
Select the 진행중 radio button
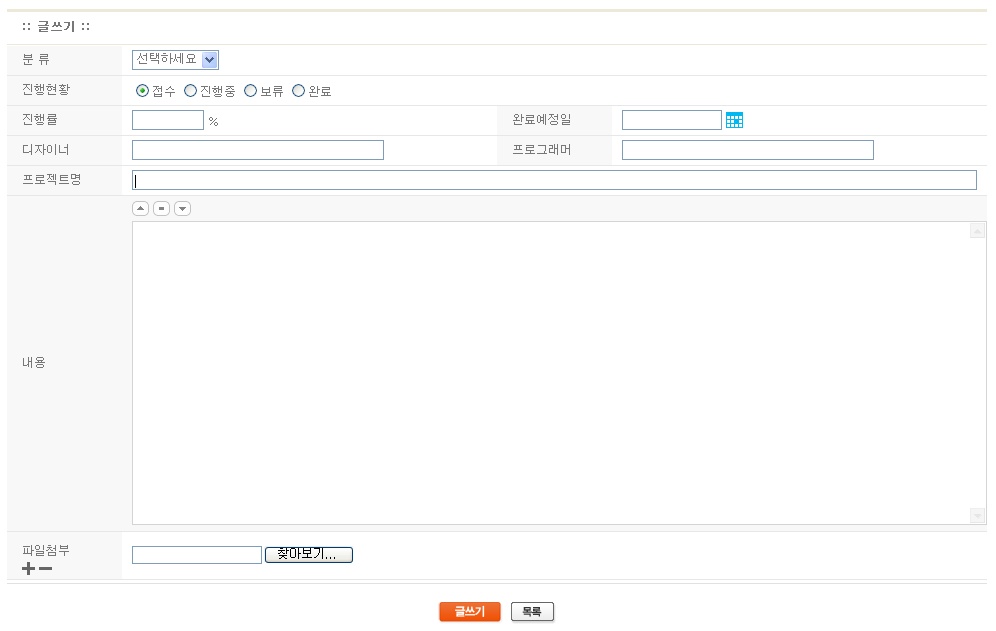click(191, 91)
